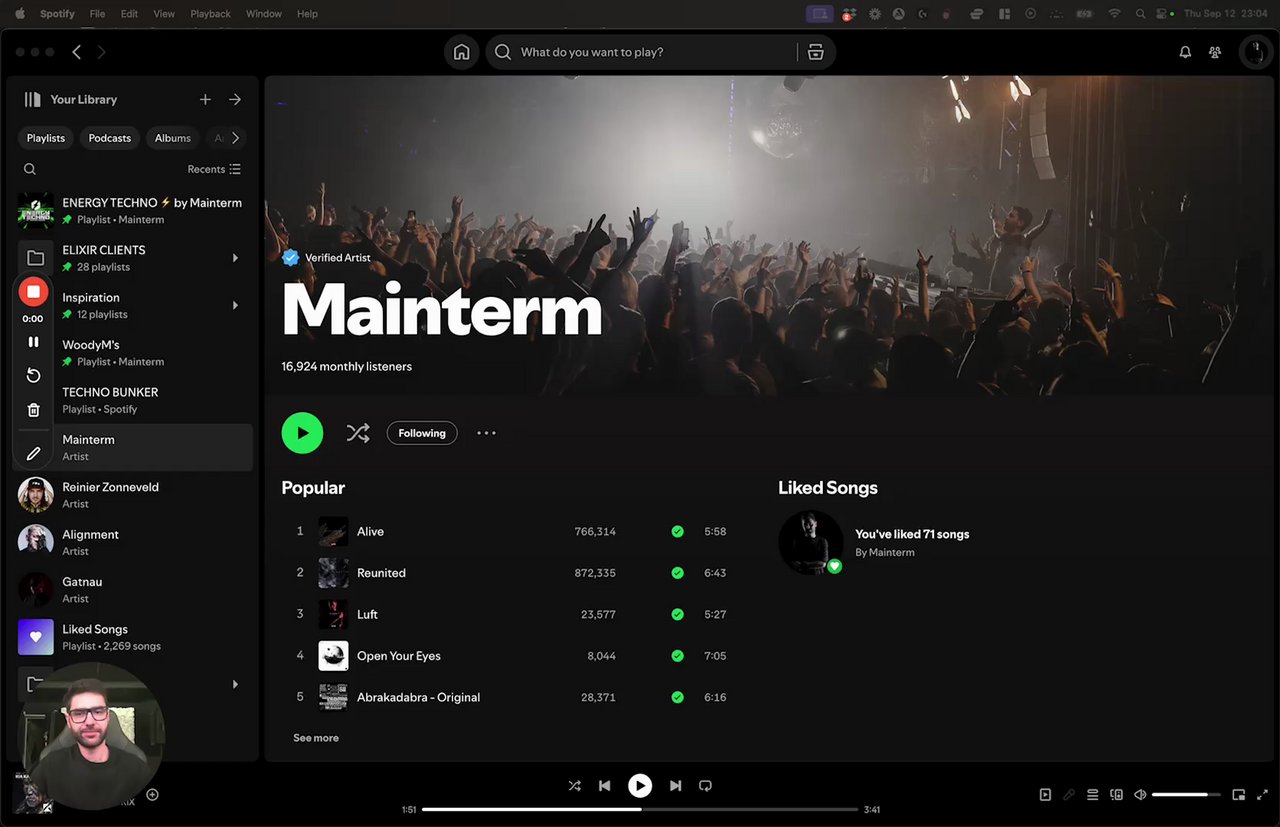Filter library by Podcasts

click(x=110, y=138)
